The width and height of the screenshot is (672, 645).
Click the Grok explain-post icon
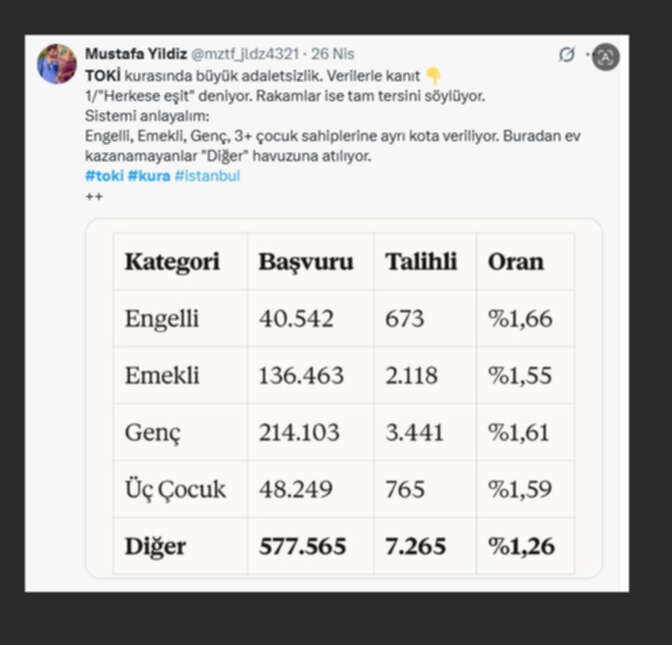[567, 54]
